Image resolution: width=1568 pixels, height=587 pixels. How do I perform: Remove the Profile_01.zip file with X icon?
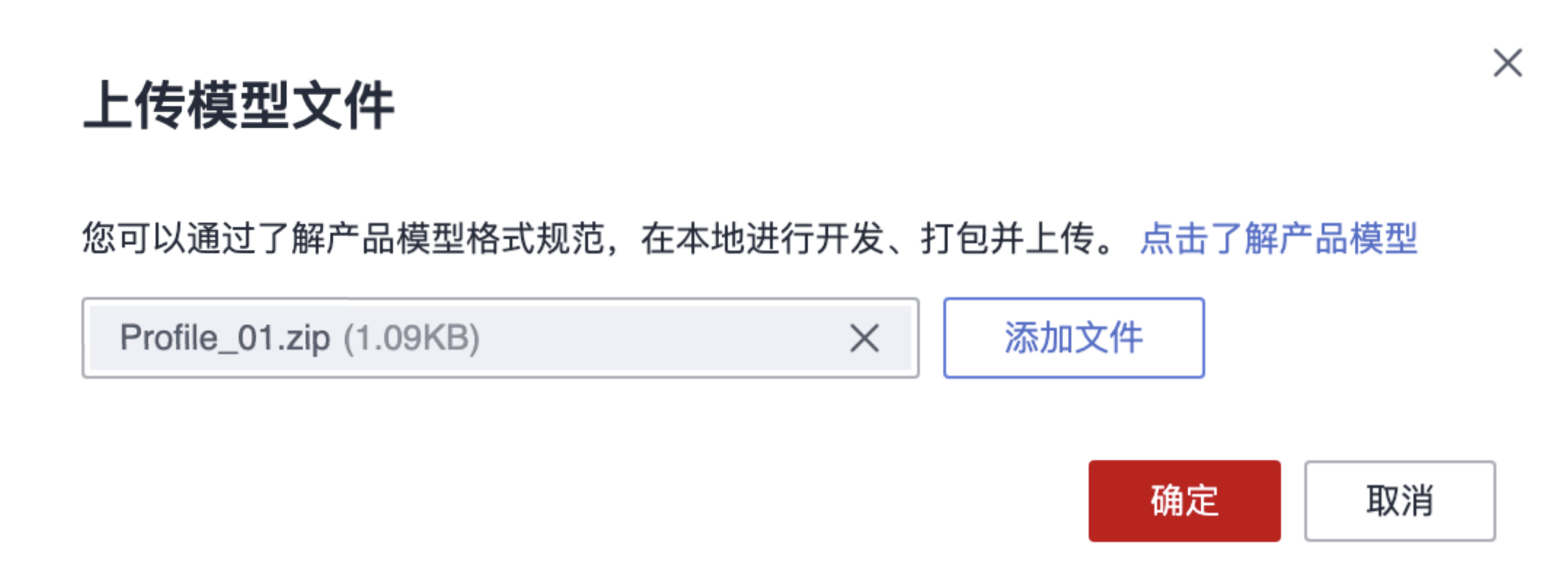[x=864, y=338]
